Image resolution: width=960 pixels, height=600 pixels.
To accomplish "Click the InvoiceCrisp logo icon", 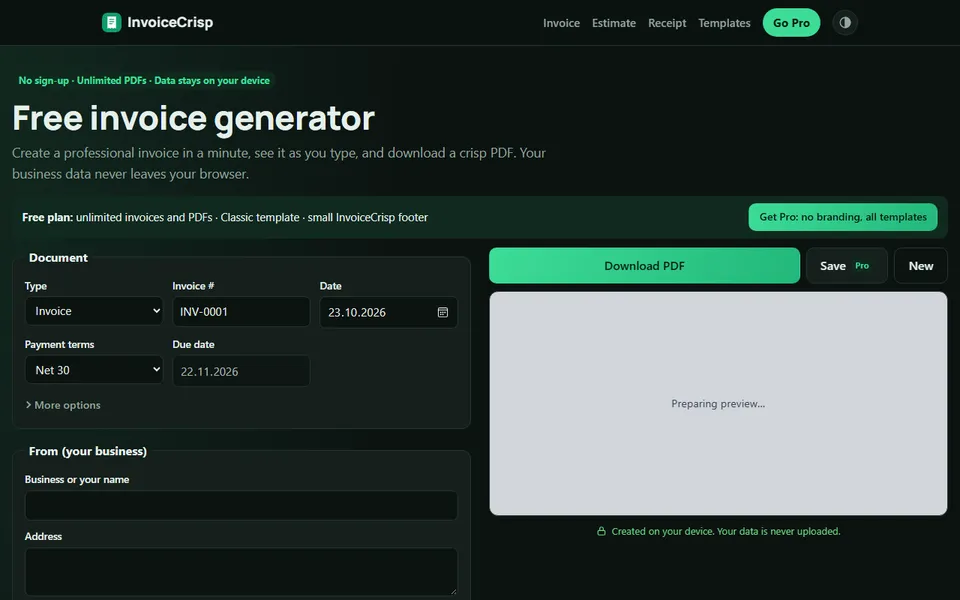I will coord(111,23).
